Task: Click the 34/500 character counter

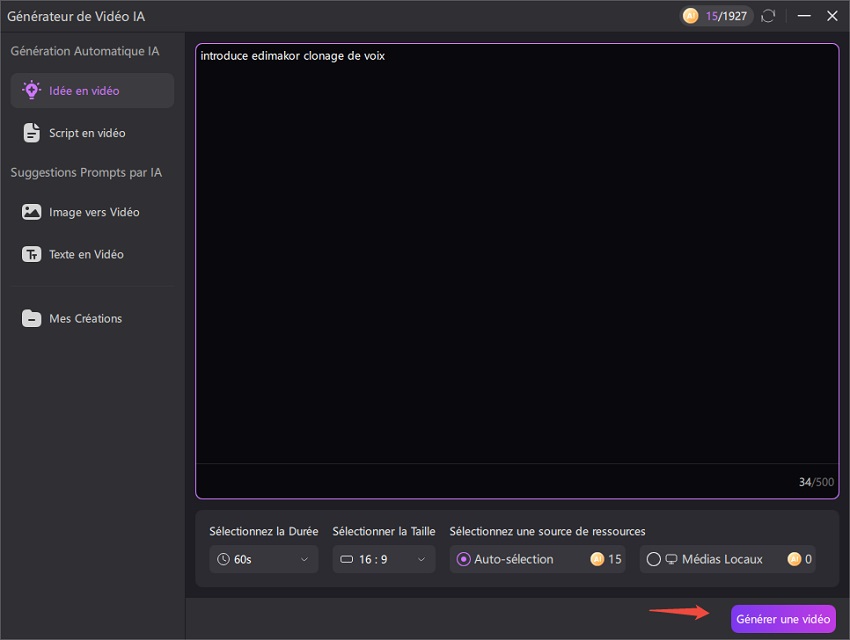Action: click(x=816, y=482)
